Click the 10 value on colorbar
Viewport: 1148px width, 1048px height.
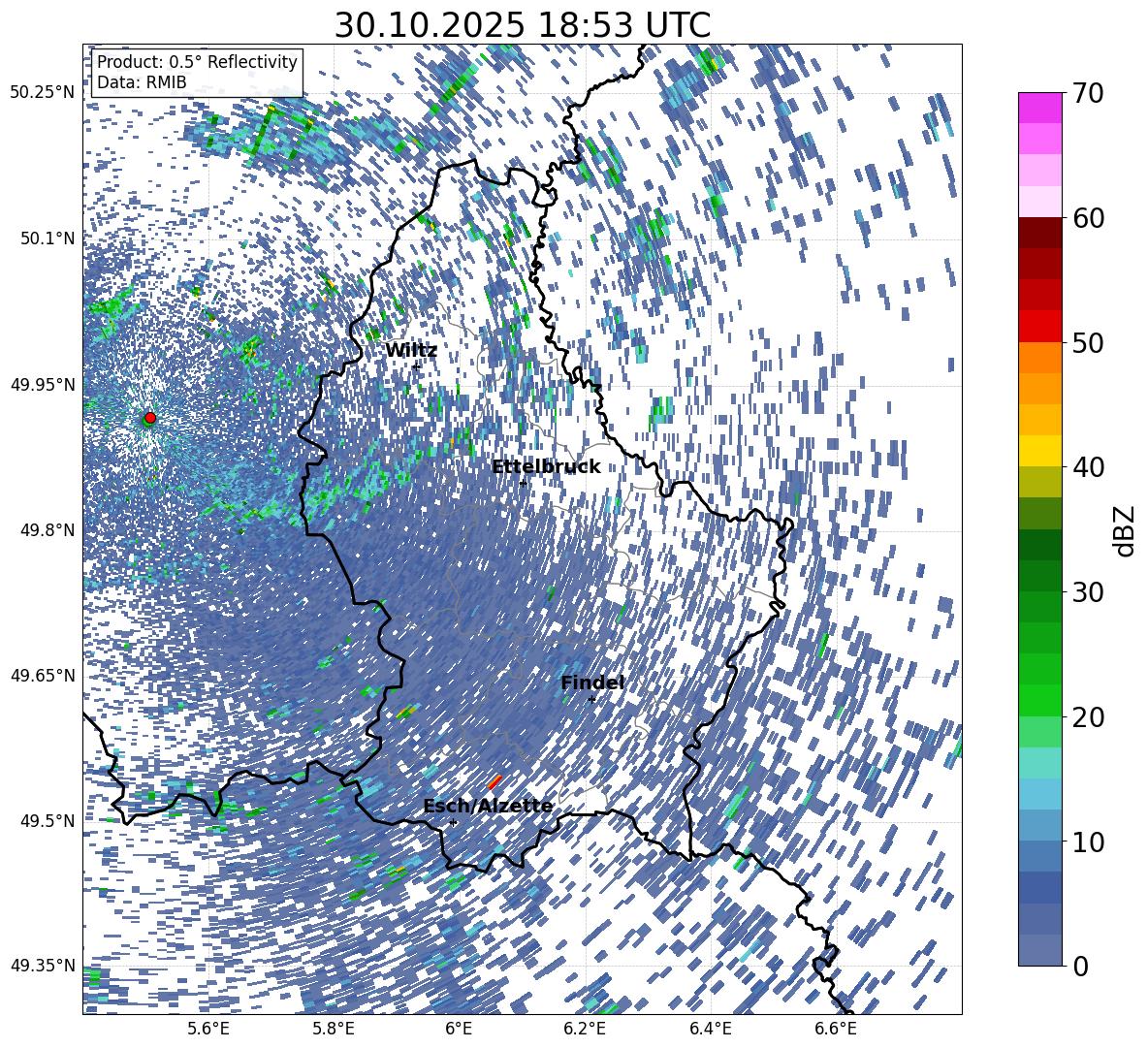[x=1087, y=842]
